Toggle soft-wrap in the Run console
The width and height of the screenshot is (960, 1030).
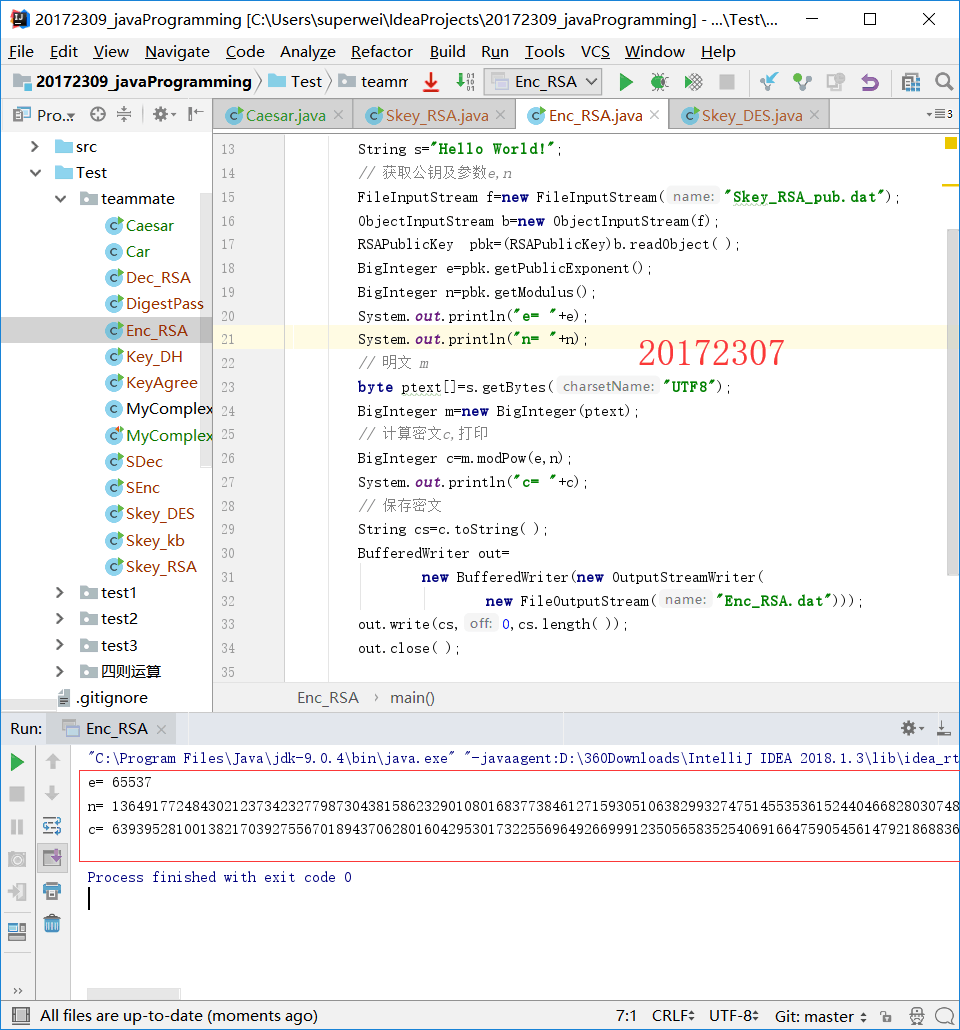pyautogui.click(x=52, y=826)
